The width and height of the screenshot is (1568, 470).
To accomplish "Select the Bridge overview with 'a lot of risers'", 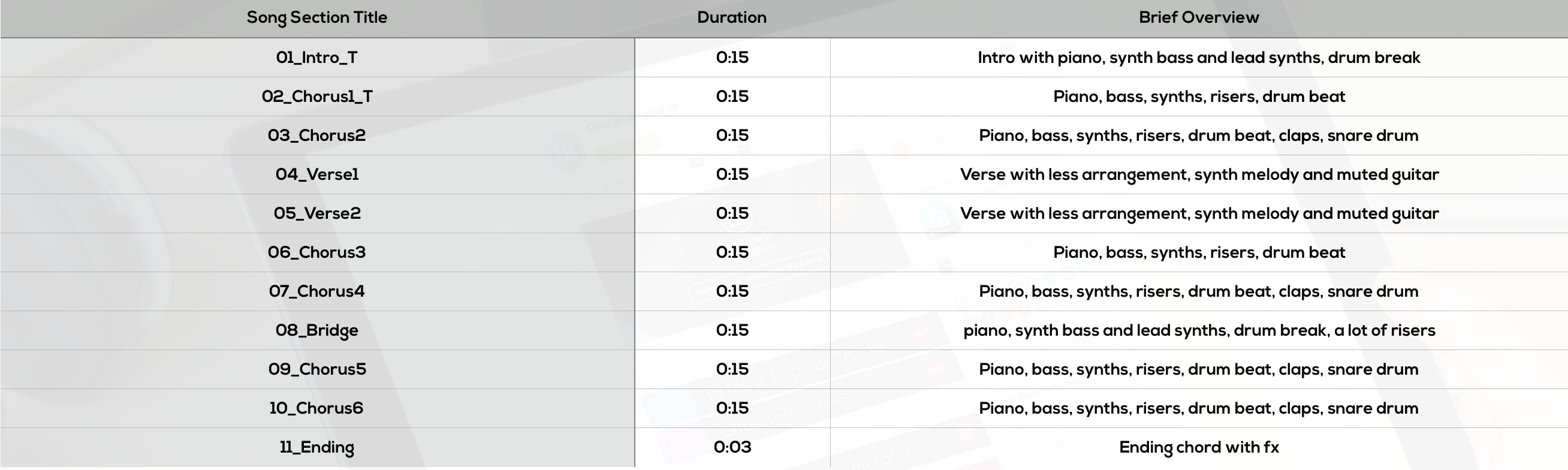I will pyautogui.click(x=1199, y=330).
